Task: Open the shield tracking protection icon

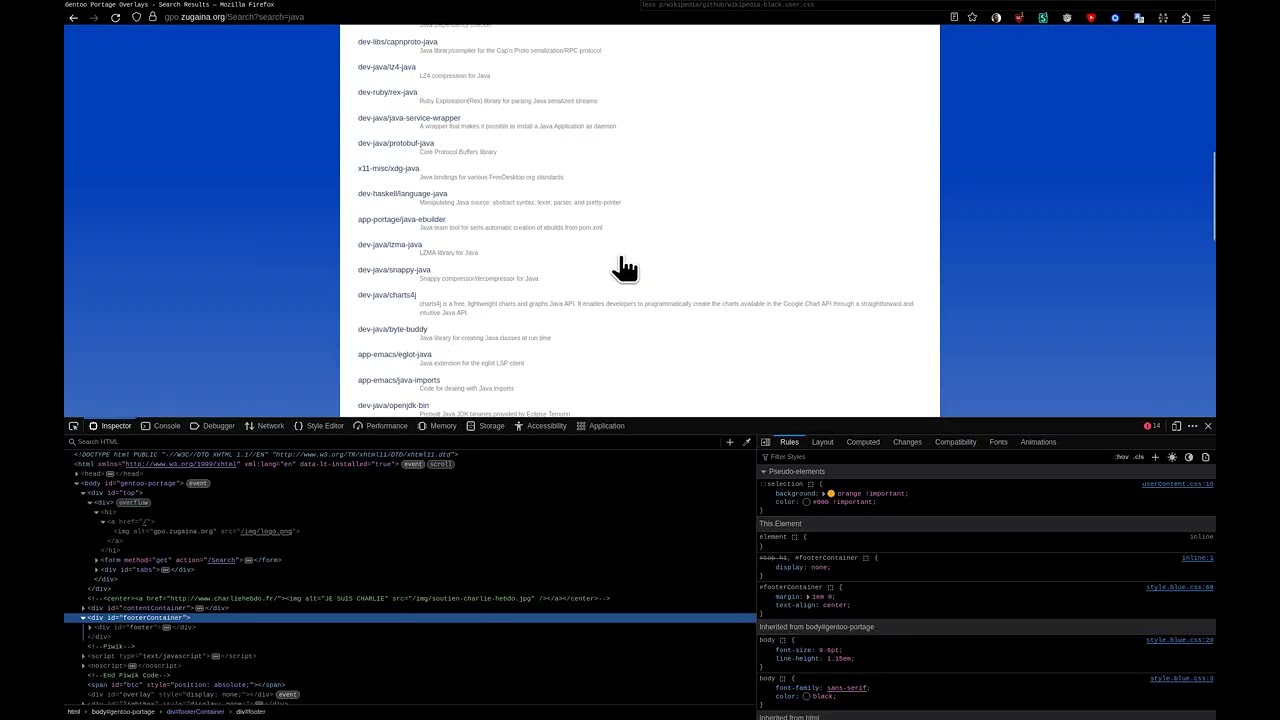Action: tap(137, 17)
